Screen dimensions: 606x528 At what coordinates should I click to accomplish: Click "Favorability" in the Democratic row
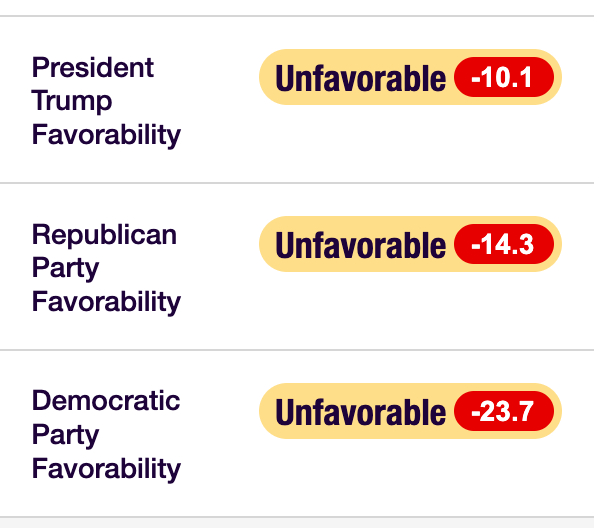(x=106, y=469)
